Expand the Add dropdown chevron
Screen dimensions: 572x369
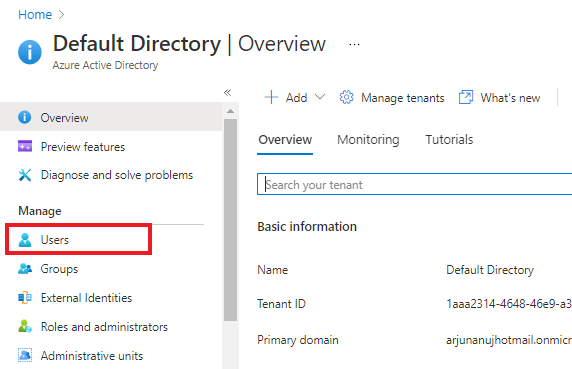pos(320,97)
